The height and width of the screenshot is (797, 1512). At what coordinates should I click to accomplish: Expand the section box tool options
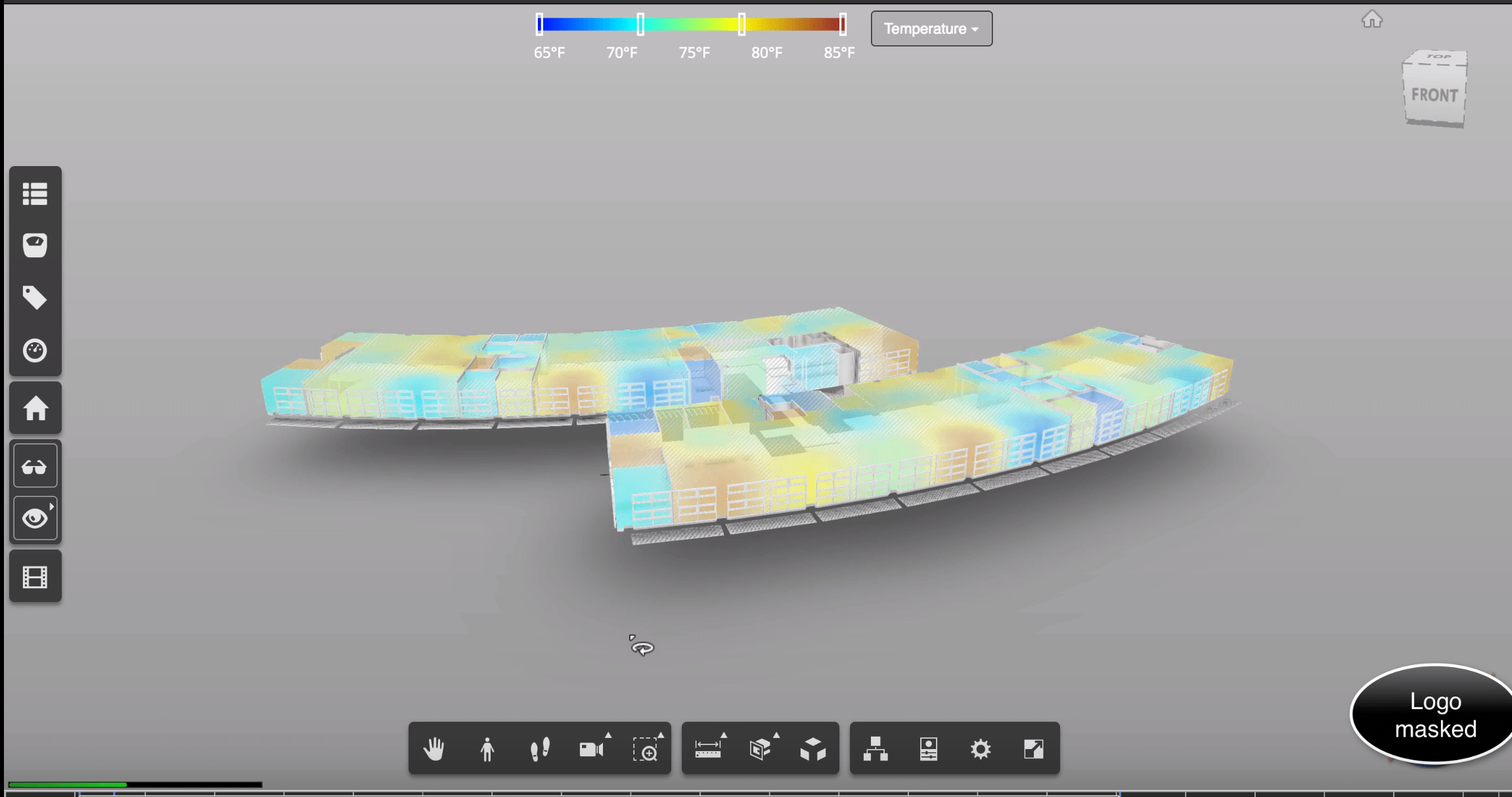[776, 735]
